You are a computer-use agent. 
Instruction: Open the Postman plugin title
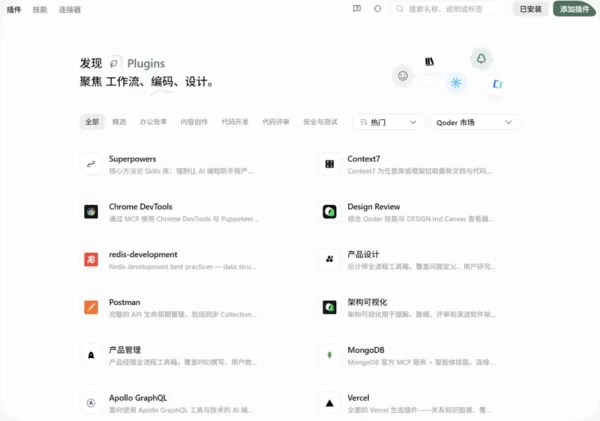click(x=124, y=302)
